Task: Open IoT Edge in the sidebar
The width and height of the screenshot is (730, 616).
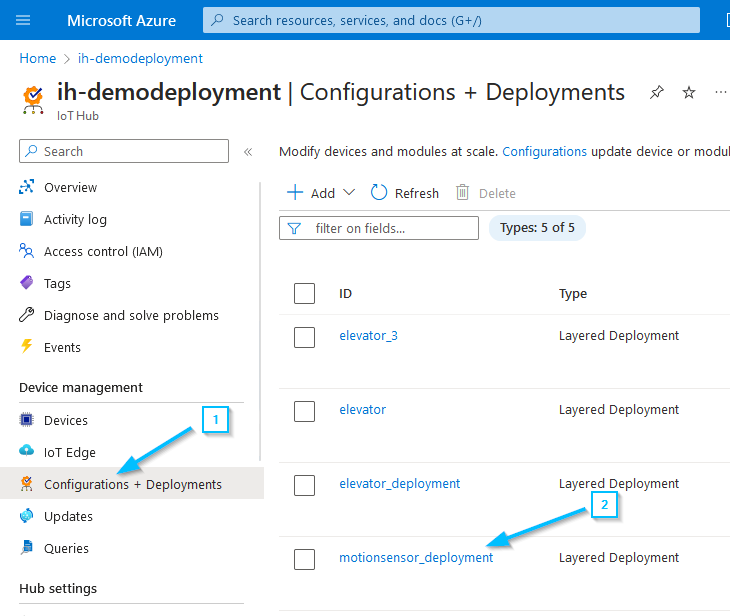Action: (69, 452)
